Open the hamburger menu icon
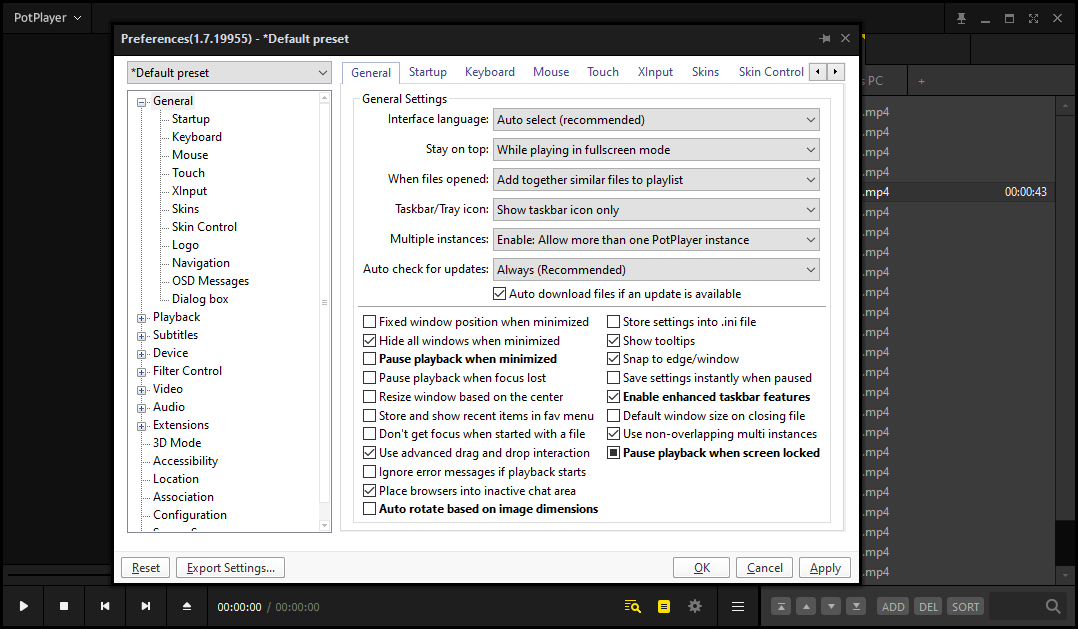This screenshot has height=629, width=1078. 738,606
